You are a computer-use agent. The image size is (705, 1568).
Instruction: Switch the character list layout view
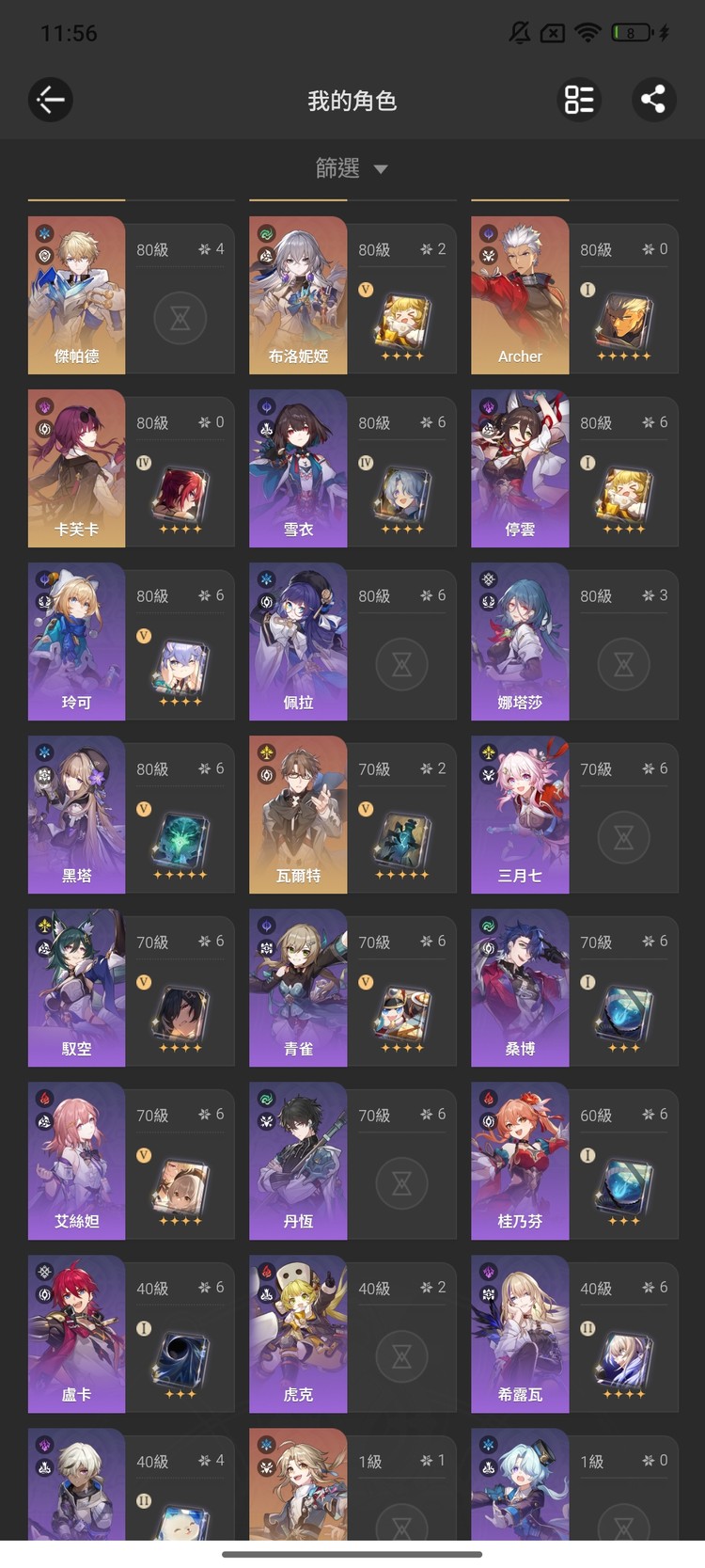579,100
